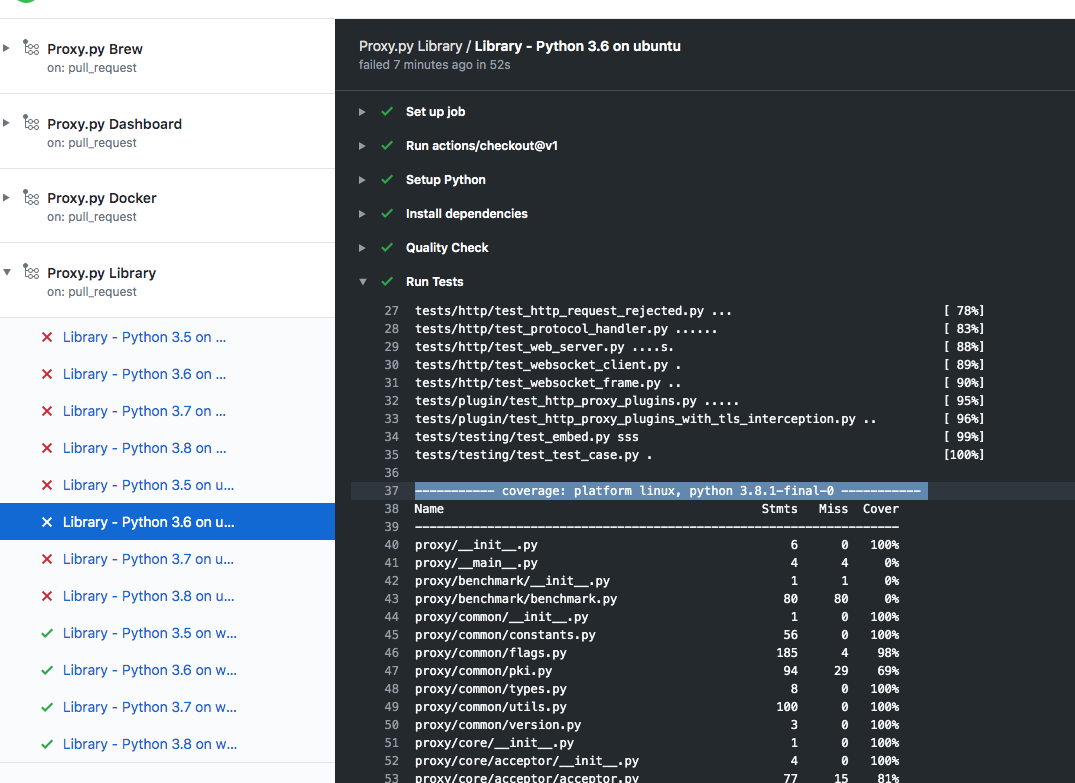Click the Proxy.py Library workflow icon
This screenshot has height=783, width=1075.
pyautogui.click(x=31, y=272)
